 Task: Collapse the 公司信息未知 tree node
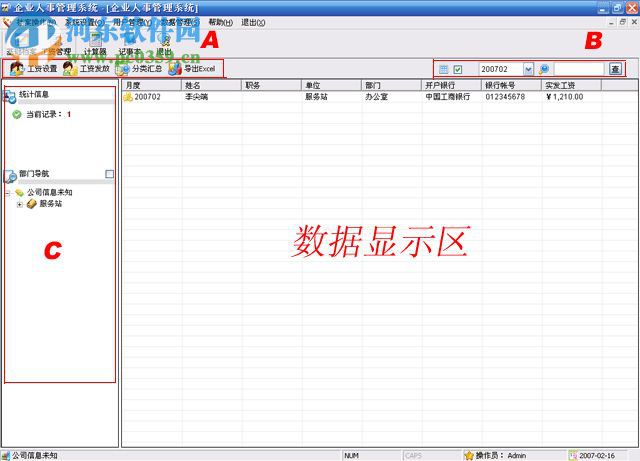8,193
